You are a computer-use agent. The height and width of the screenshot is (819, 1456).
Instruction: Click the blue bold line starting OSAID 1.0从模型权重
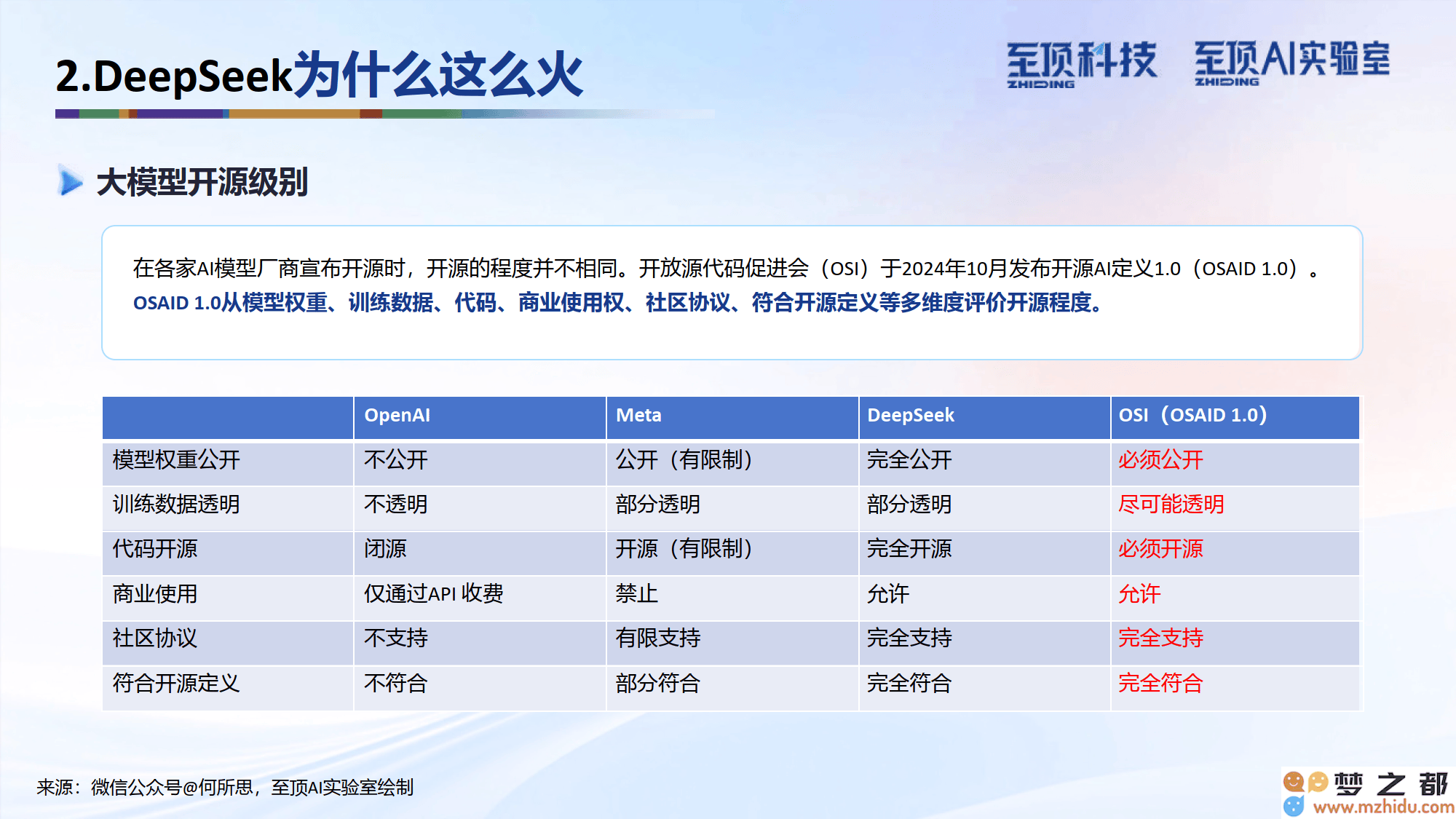point(619,302)
